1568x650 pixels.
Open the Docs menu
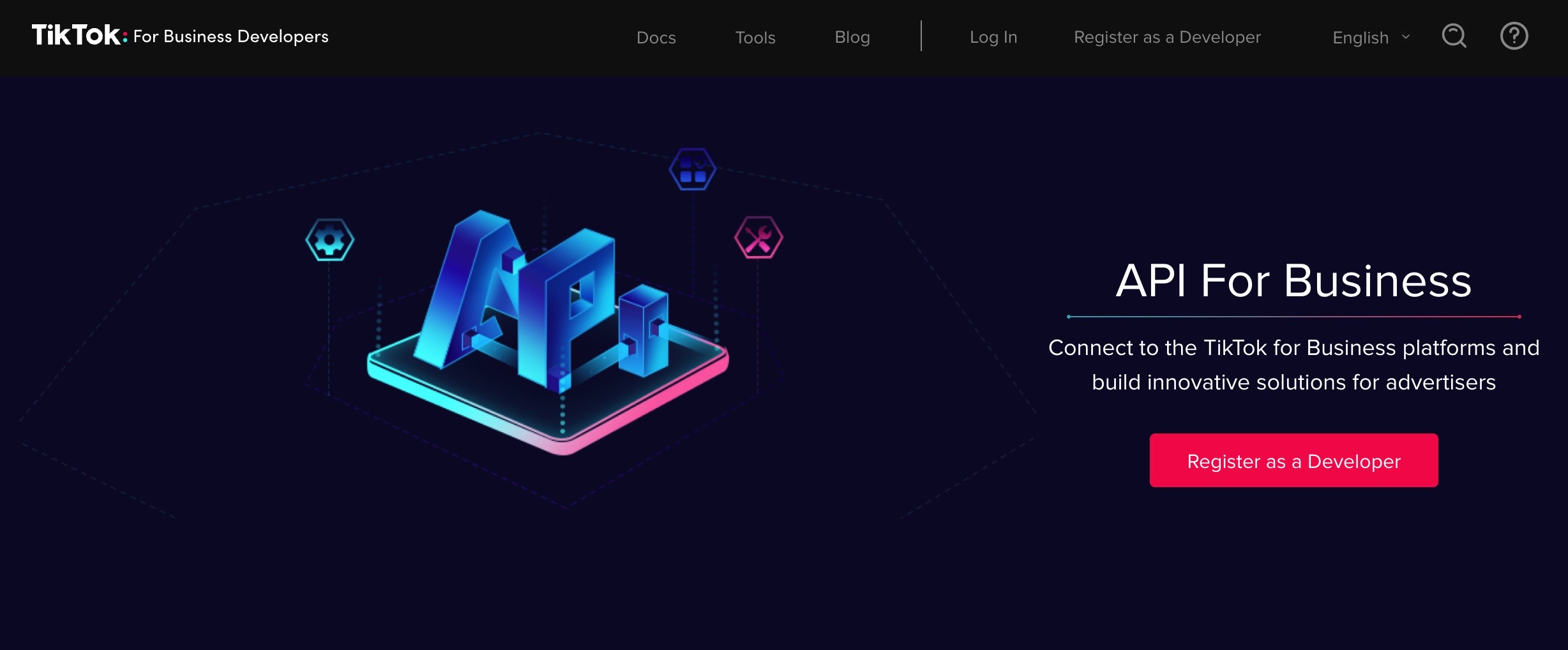click(656, 38)
